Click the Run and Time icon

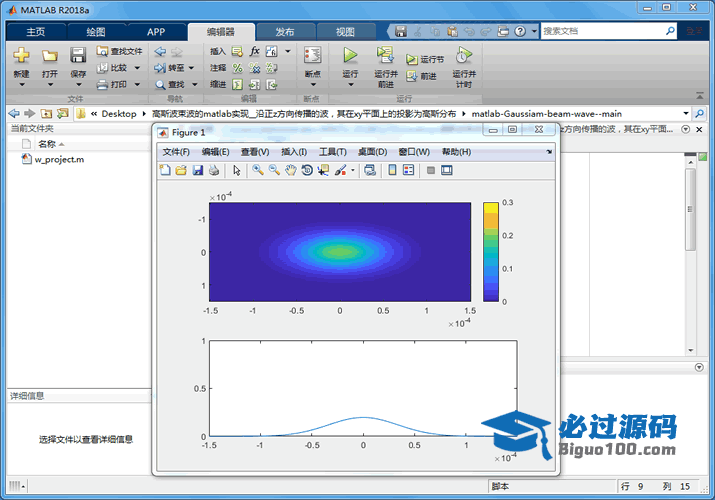(x=464, y=55)
